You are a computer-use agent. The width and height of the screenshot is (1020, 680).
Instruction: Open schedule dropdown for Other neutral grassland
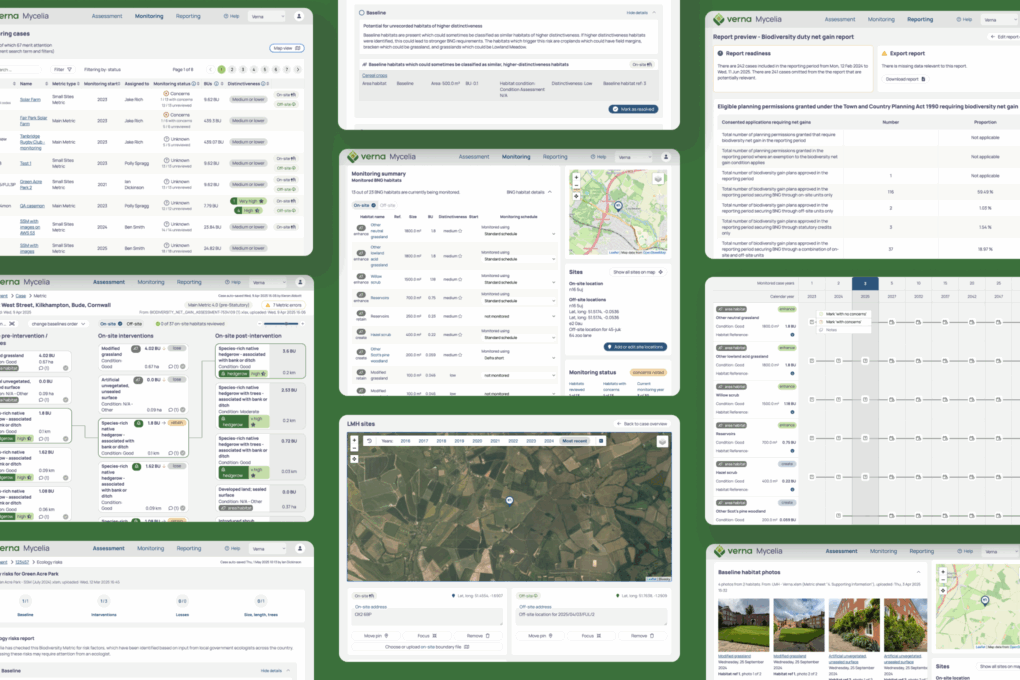(518, 234)
